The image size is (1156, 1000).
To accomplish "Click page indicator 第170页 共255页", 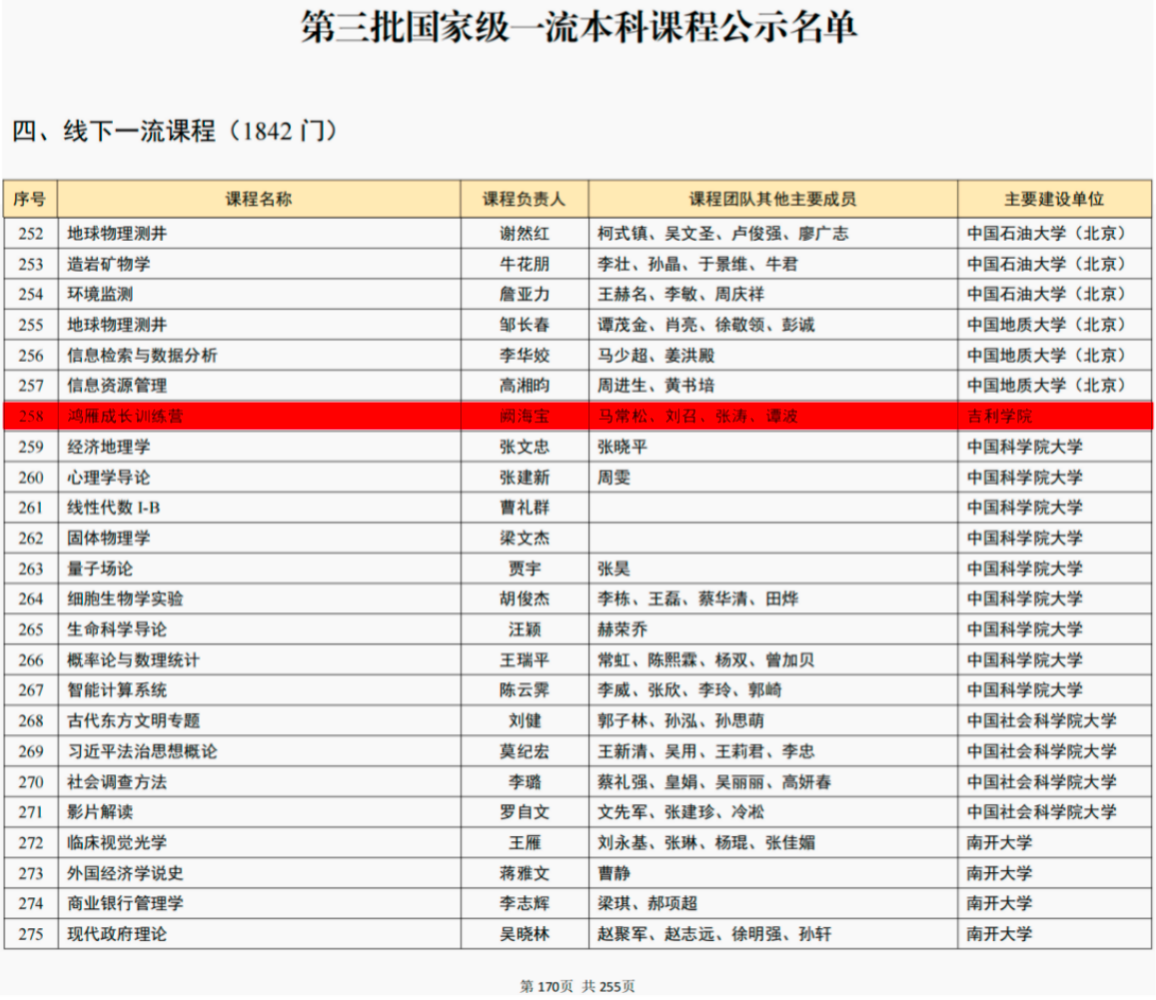I will (577, 987).
